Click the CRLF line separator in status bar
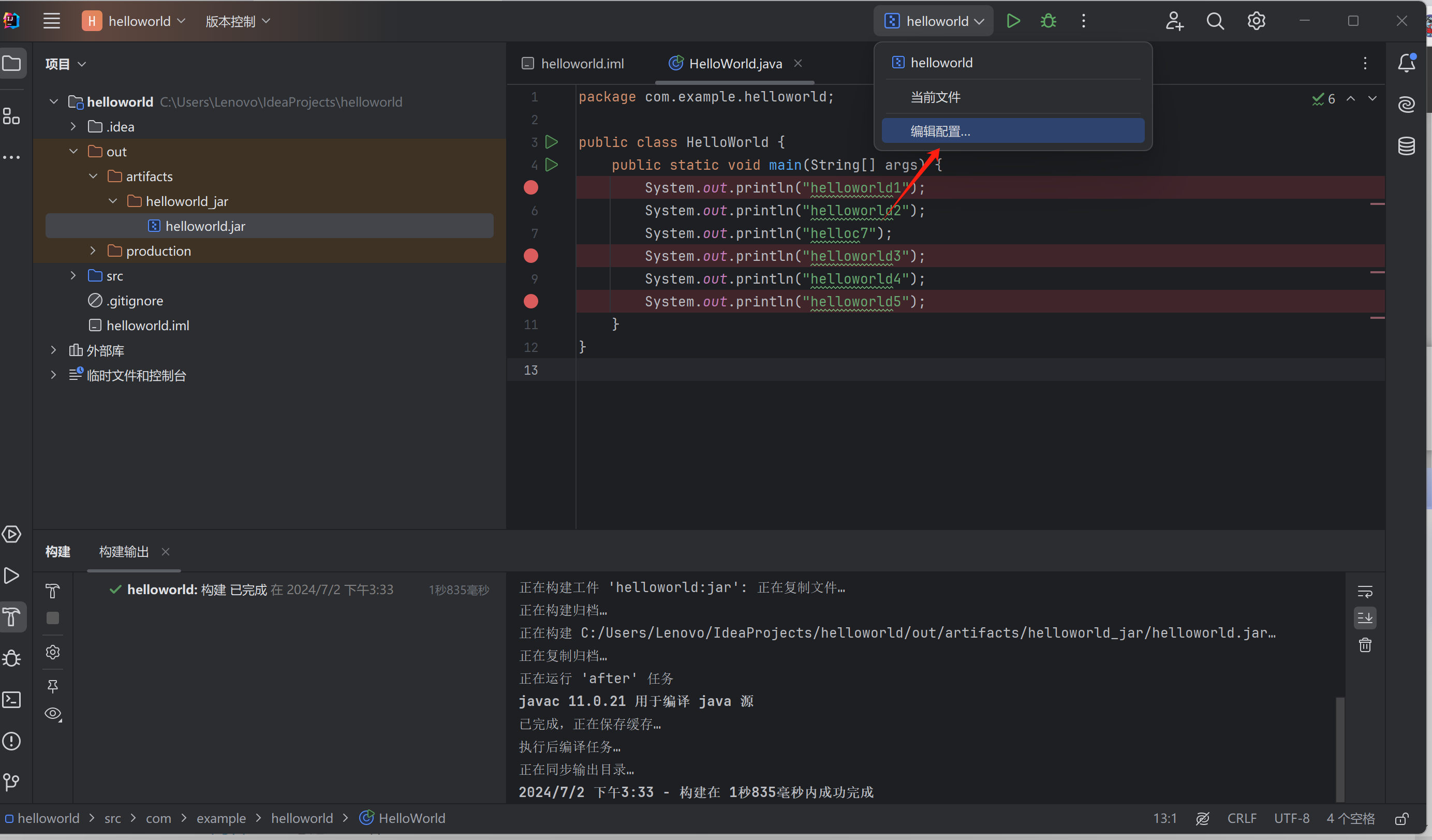 click(1241, 818)
